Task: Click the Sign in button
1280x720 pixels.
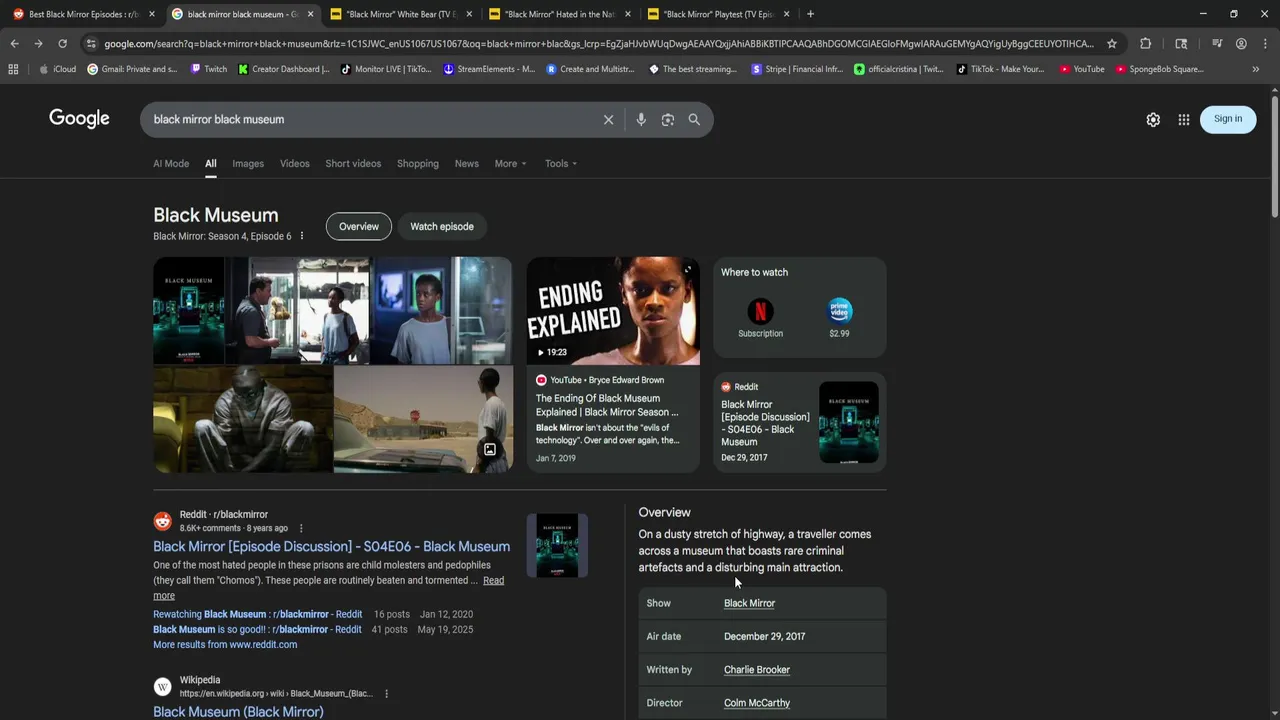Action: 1228,119
